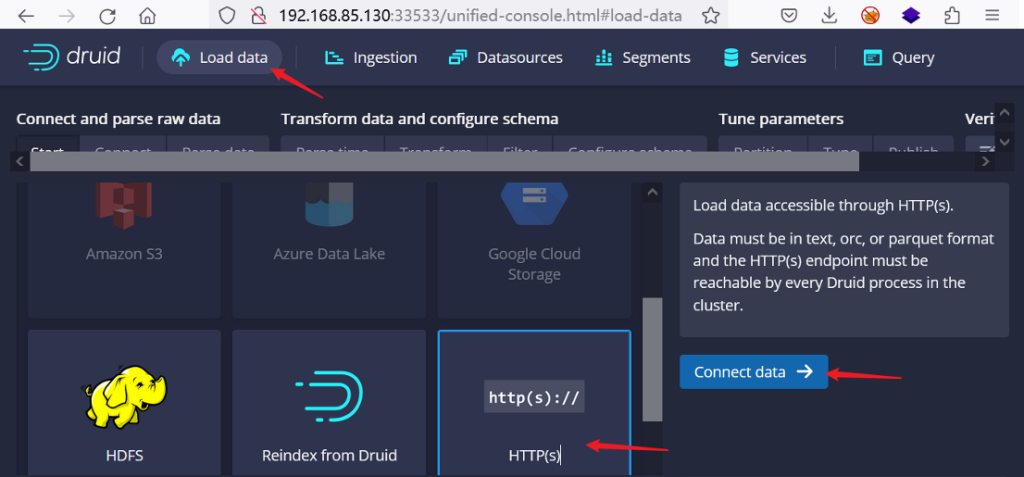
Task: Click 'Load data accessible through HTTP(s).' text
Action: (824, 206)
